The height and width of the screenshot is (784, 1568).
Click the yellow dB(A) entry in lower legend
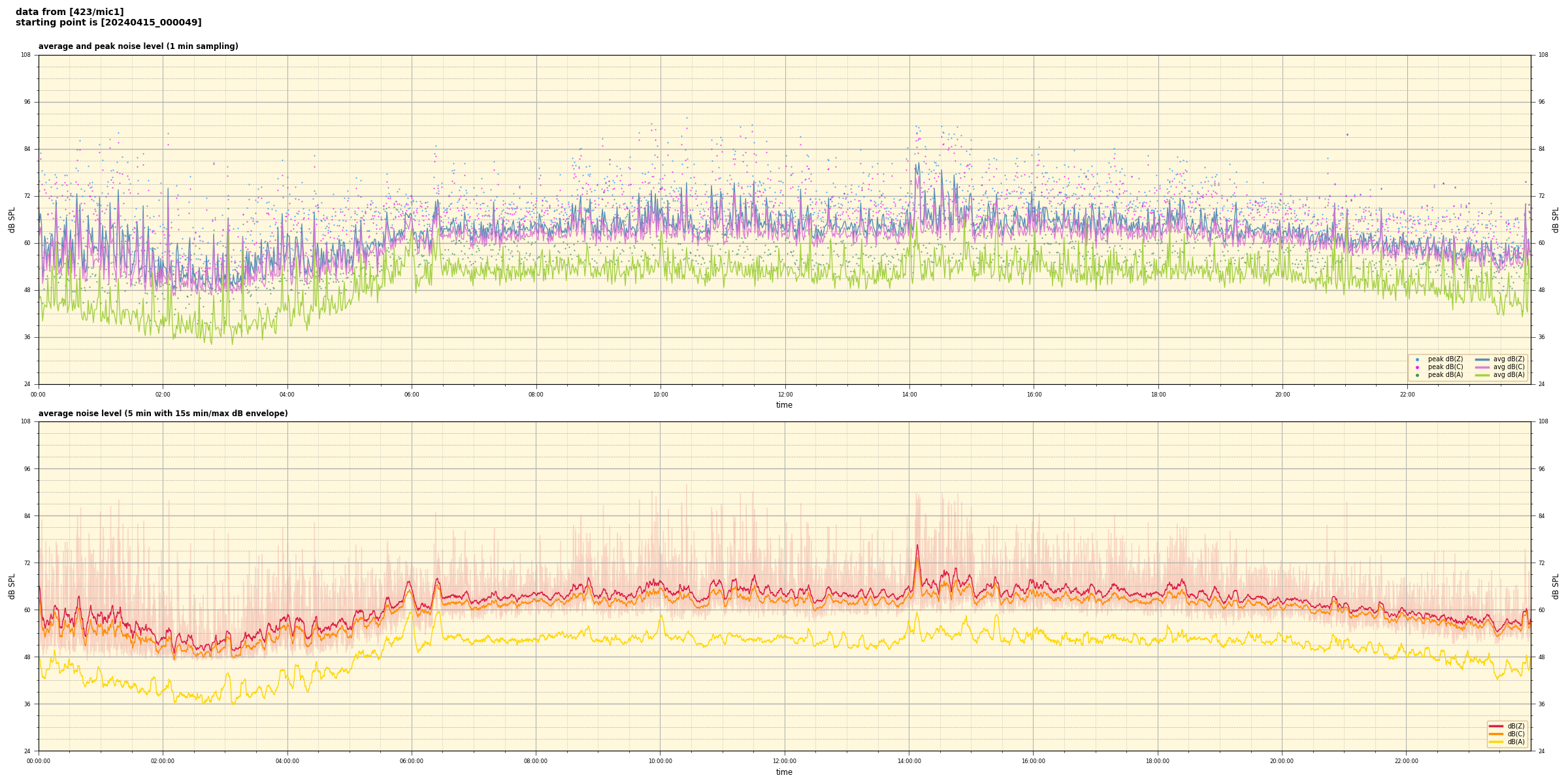coord(1496,742)
